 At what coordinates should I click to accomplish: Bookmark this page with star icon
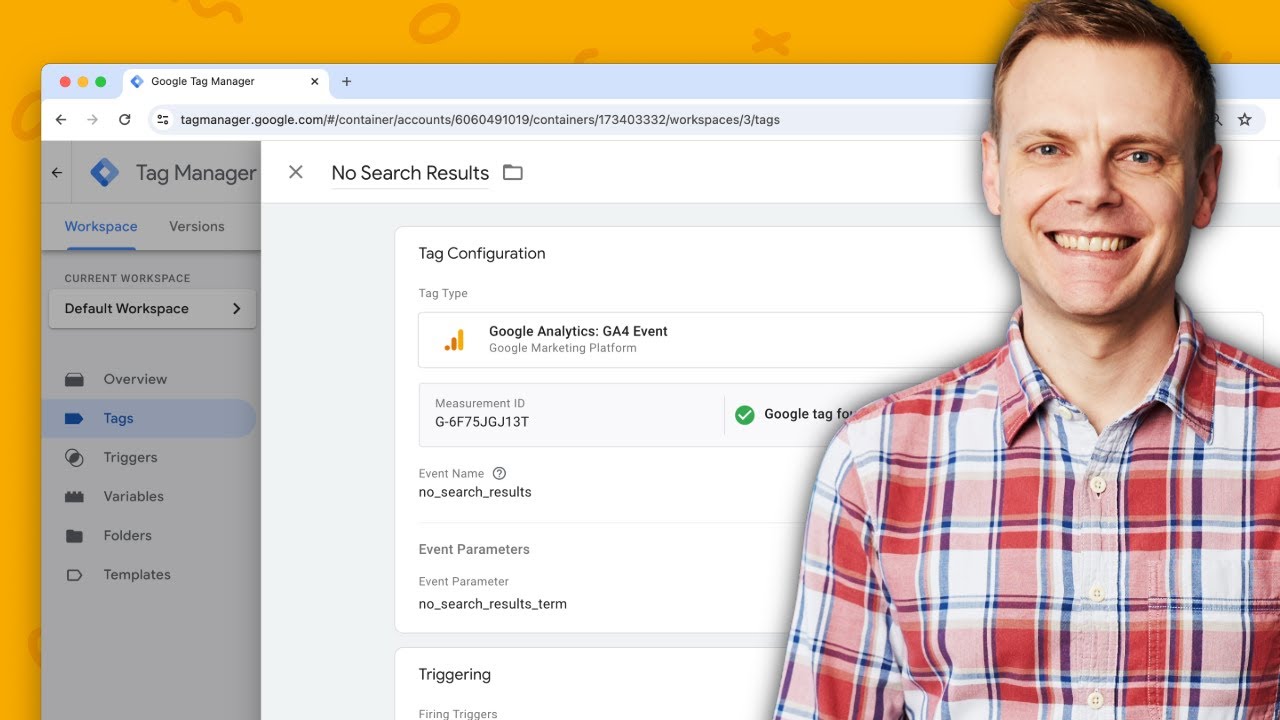(x=1245, y=119)
